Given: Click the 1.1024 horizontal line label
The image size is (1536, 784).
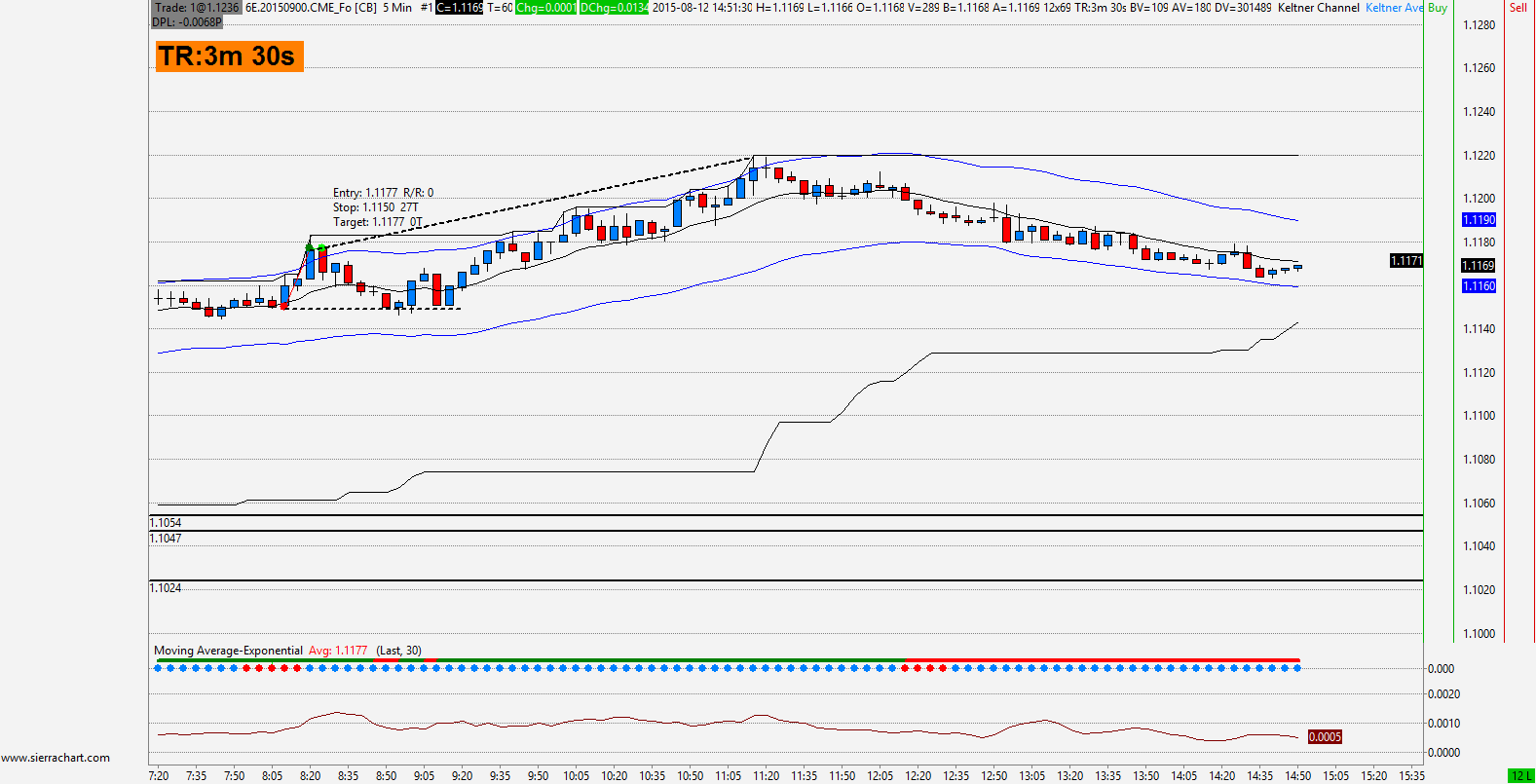Looking at the screenshot, I should click(x=166, y=588).
